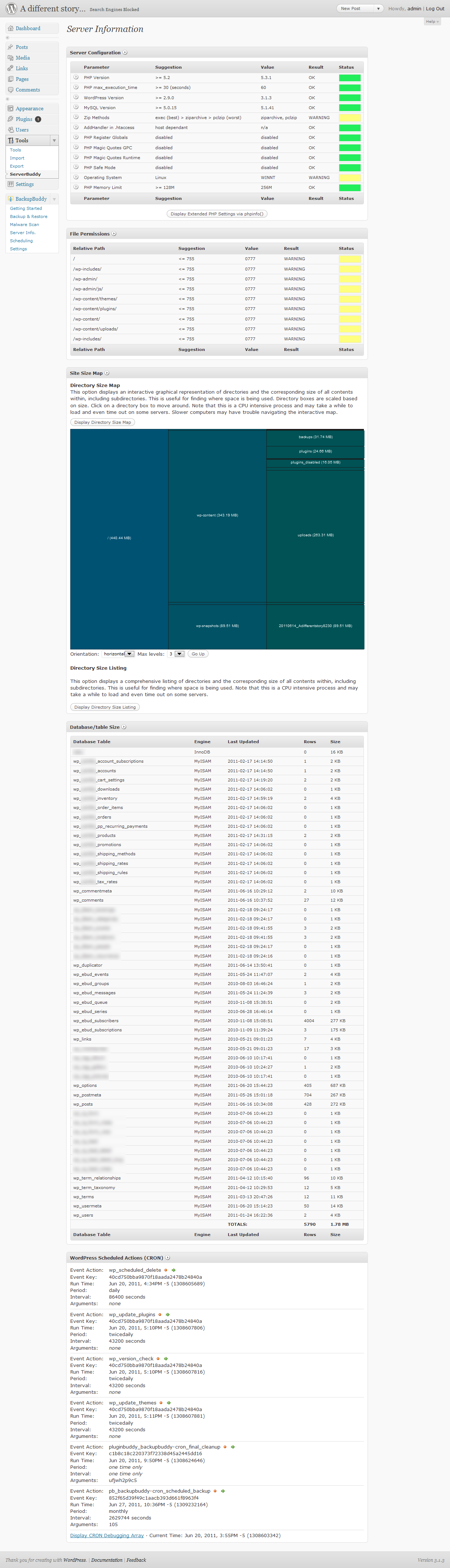Click the WordPress logo in header
The image size is (450, 1568).
click(x=11, y=8)
